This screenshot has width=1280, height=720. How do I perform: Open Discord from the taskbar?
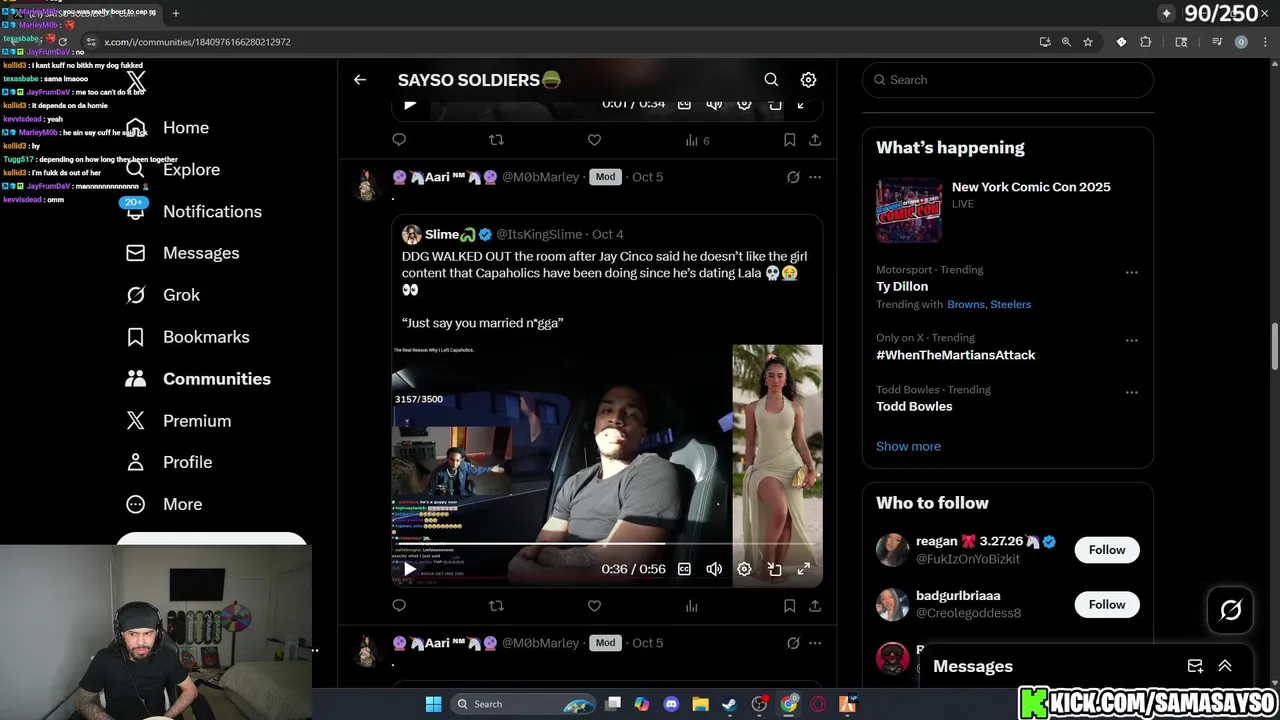pyautogui.click(x=671, y=704)
